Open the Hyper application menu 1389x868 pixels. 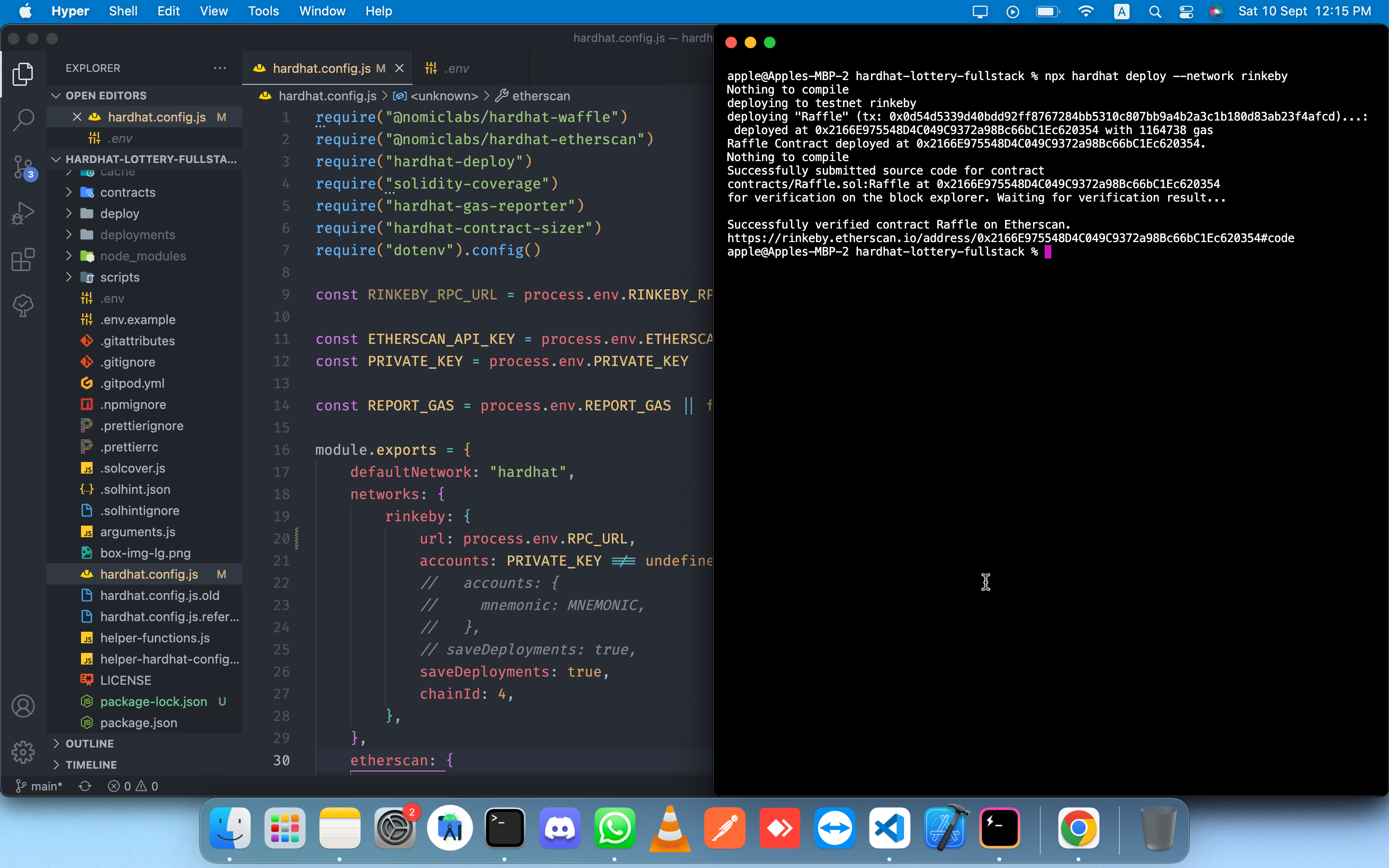pyautogui.click(x=70, y=11)
